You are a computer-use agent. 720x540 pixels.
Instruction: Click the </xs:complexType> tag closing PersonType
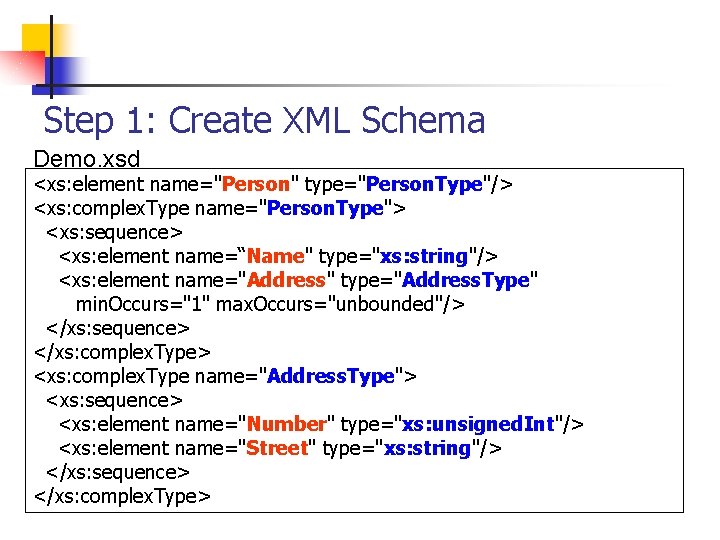click(x=122, y=352)
